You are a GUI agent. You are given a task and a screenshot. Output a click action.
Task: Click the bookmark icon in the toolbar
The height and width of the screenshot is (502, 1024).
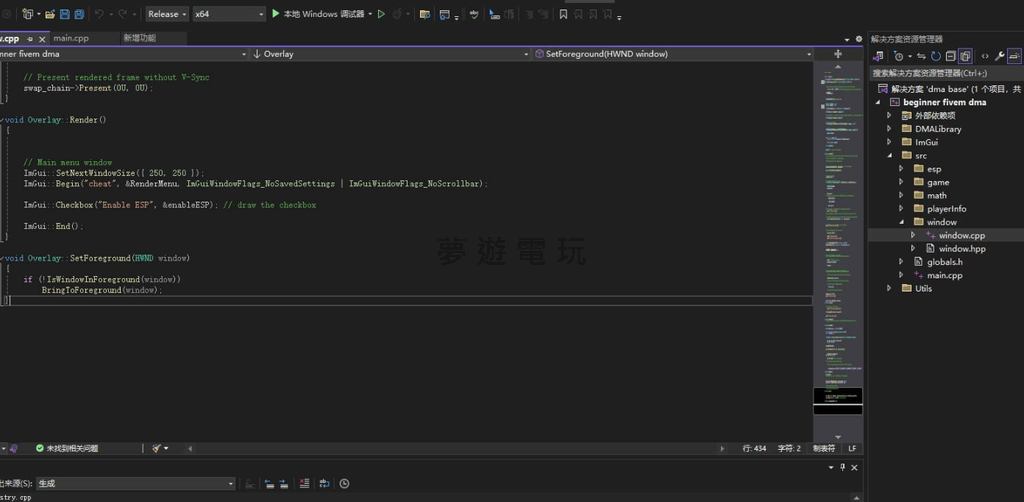[564, 15]
